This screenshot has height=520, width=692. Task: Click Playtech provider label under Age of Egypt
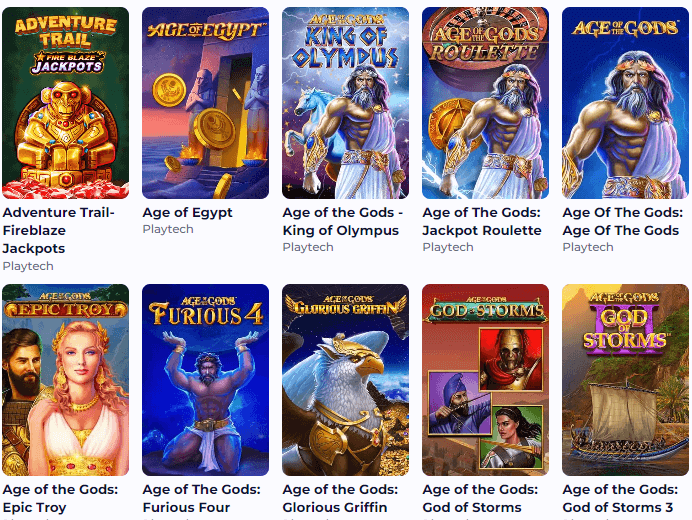(x=168, y=229)
